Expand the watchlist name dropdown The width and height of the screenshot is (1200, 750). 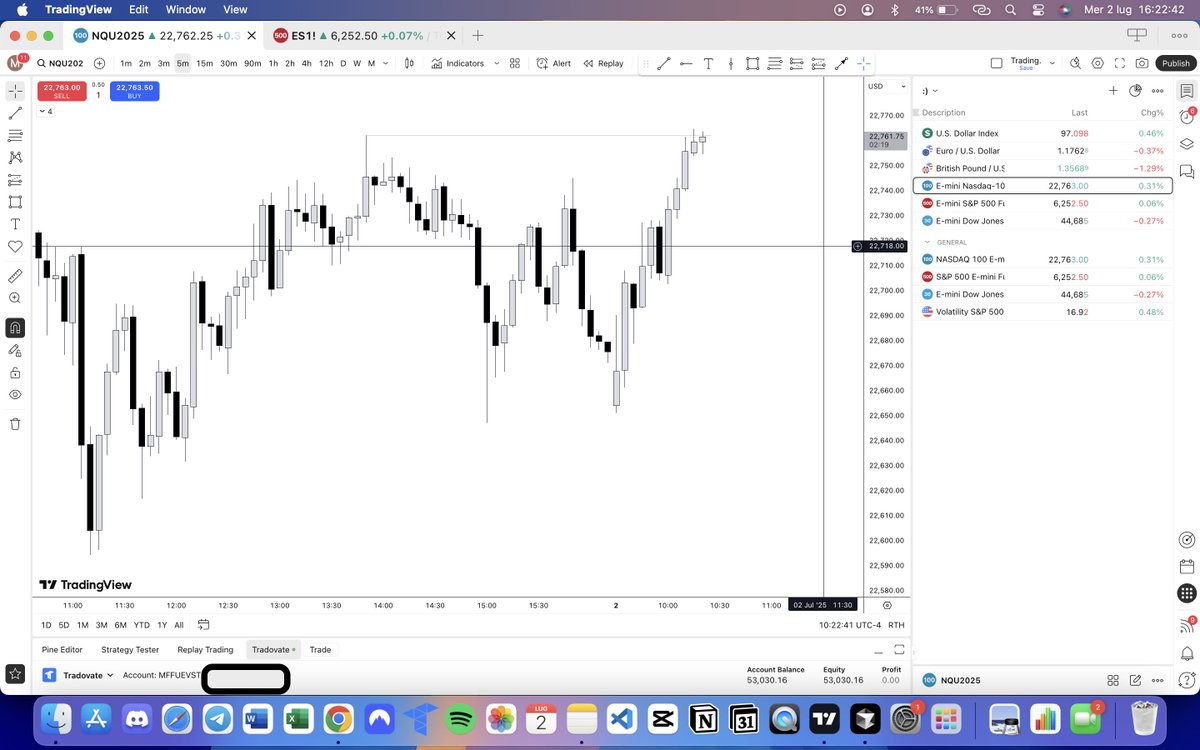click(x=930, y=90)
